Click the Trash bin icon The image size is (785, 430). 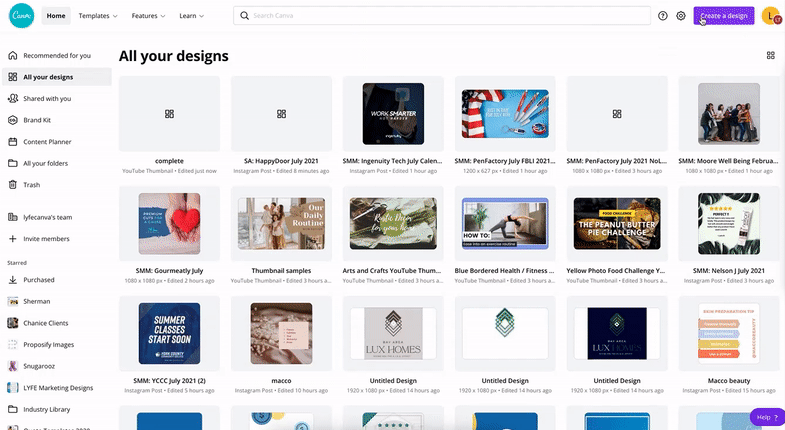pyautogui.click(x=13, y=184)
